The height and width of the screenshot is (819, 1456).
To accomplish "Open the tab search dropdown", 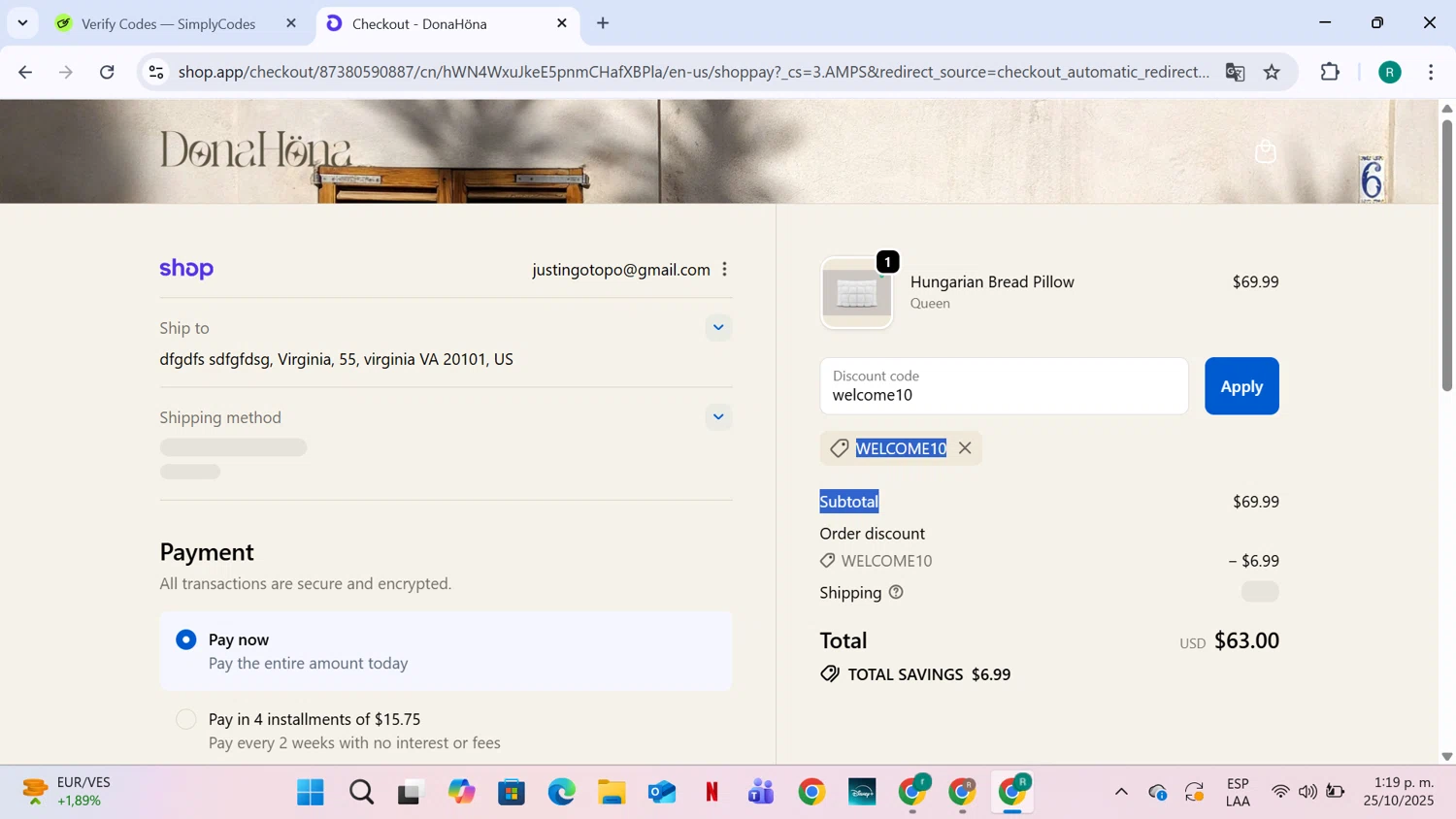I will coord(22,23).
